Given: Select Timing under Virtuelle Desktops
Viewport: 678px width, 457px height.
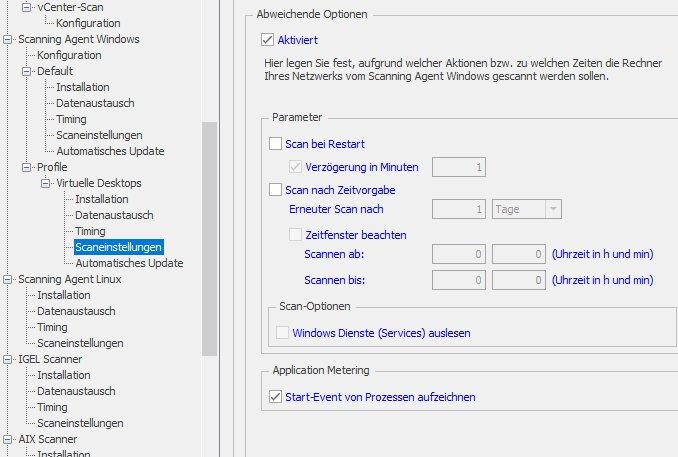Looking at the screenshot, I should 90,231.
